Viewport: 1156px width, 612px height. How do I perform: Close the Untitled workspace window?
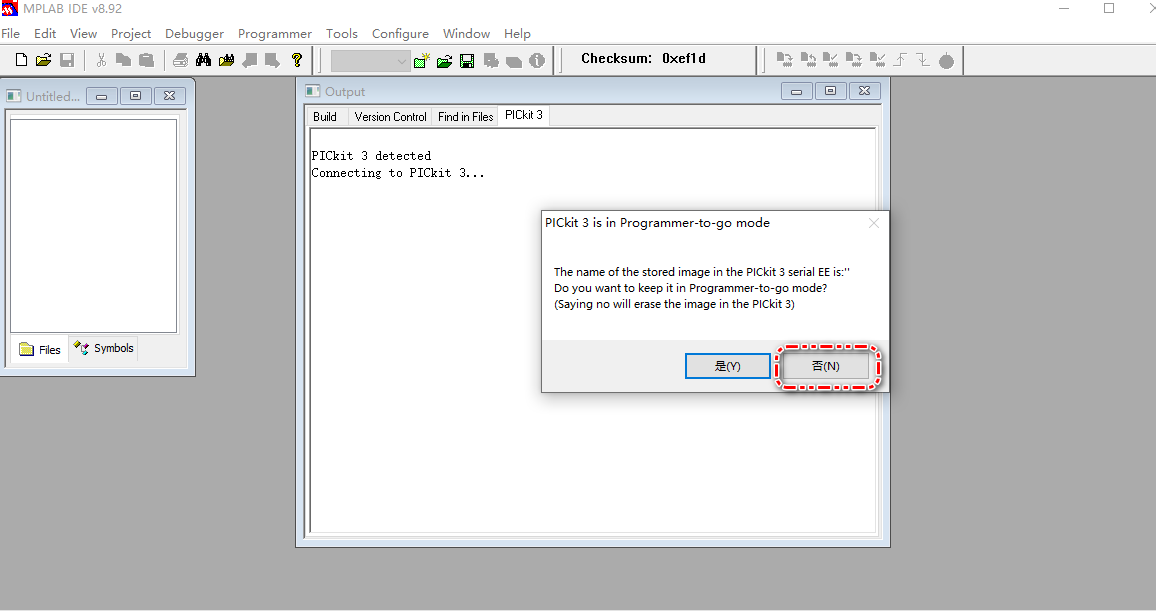170,96
